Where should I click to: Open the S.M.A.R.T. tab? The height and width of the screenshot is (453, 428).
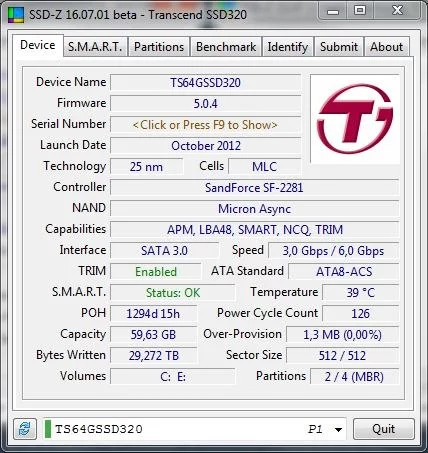coord(95,47)
